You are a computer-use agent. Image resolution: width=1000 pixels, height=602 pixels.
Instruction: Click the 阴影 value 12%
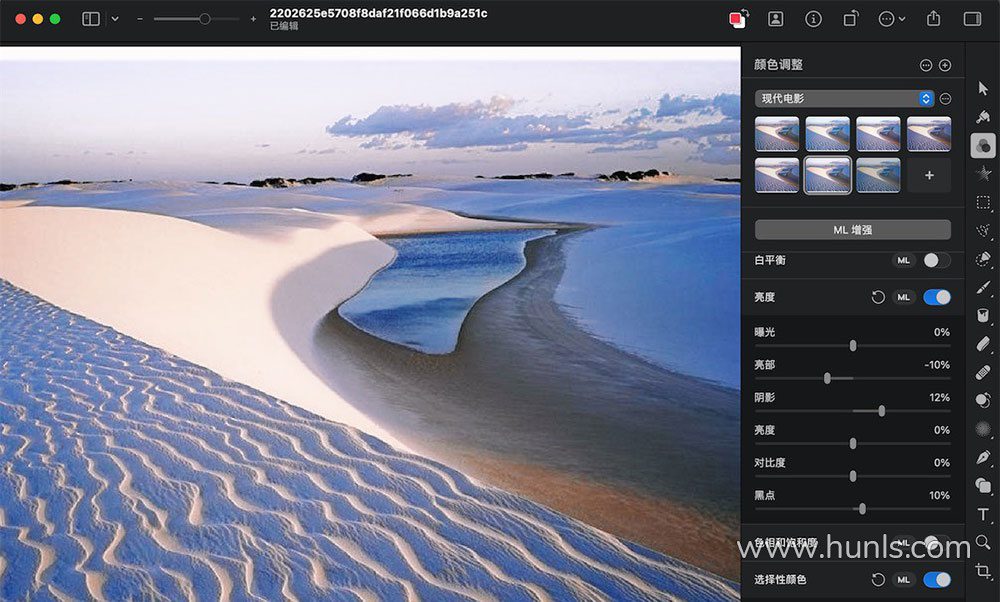(x=939, y=397)
